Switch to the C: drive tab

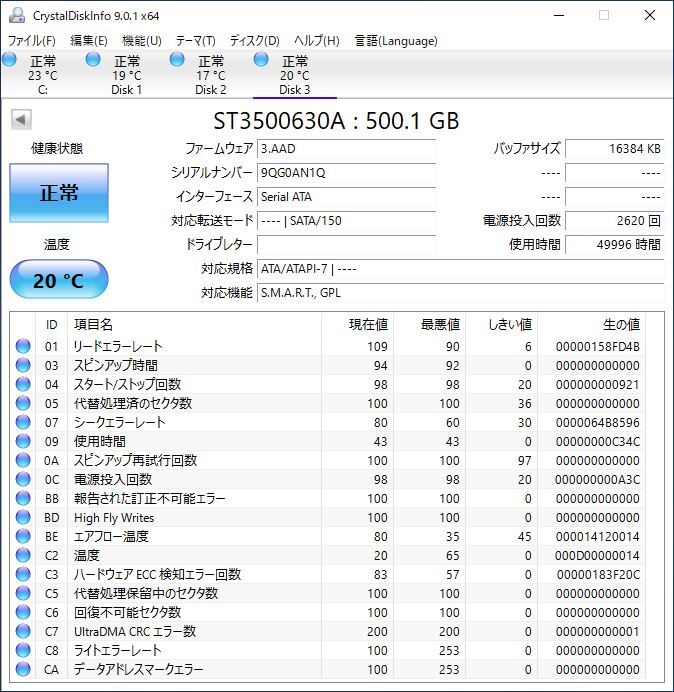click(43, 75)
